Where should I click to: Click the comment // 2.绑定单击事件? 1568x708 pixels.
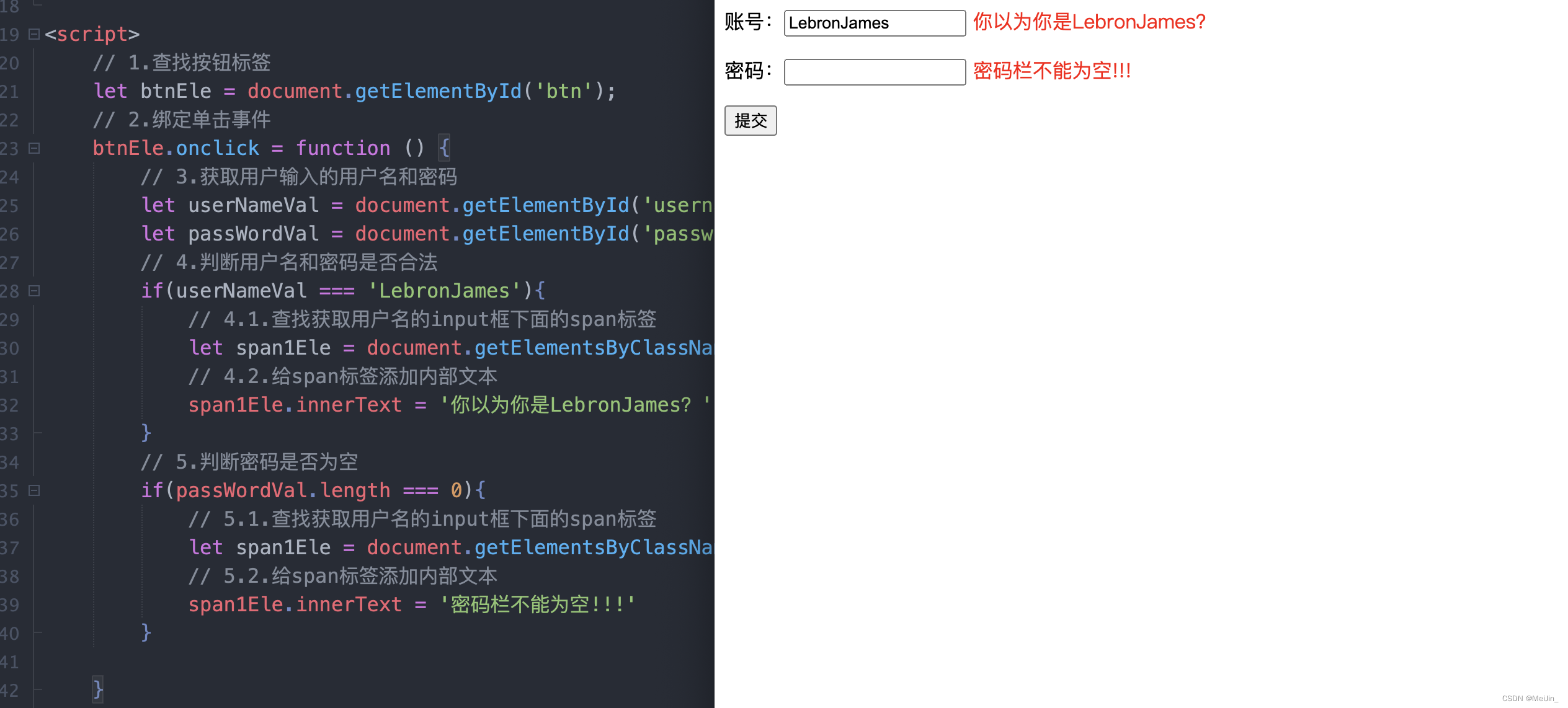click(182, 120)
